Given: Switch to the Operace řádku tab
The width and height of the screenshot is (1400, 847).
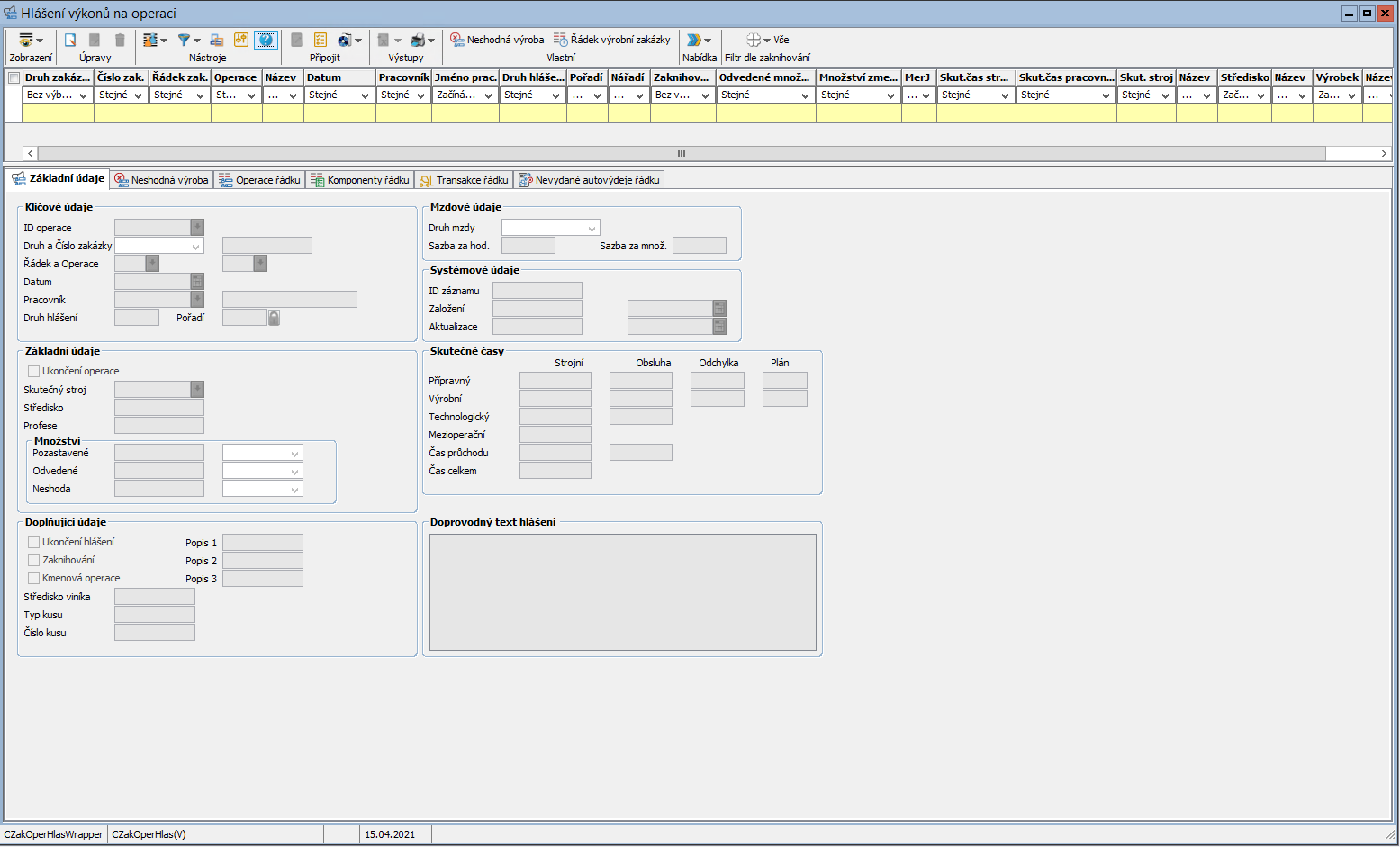Looking at the screenshot, I should [x=259, y=180].
